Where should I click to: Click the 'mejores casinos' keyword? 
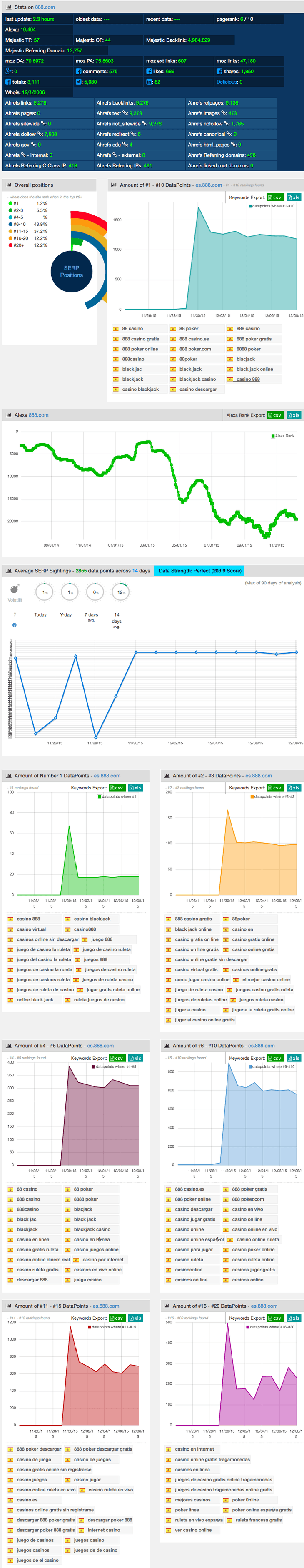pyautogui.click(x=193, y=1499)
